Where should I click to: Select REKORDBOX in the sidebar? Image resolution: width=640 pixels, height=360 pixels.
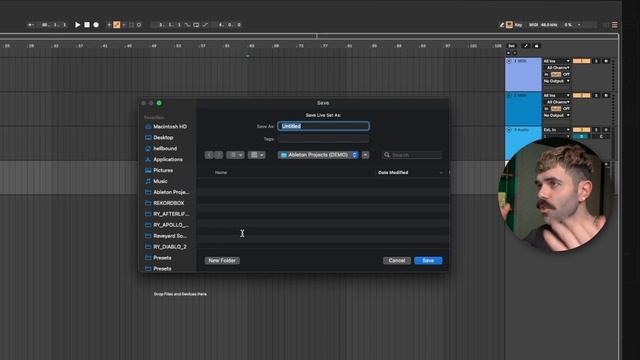(165, 203)
